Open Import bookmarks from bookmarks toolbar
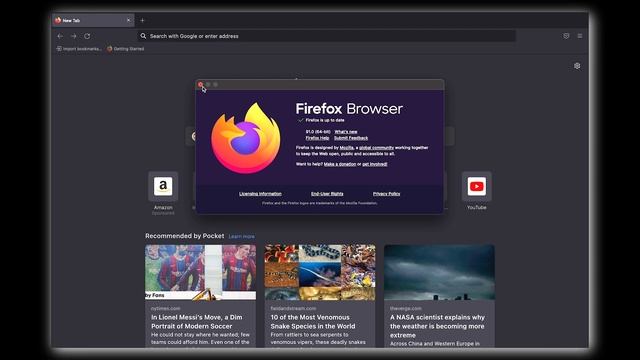640x360 pixels. (x=79, y=49)
